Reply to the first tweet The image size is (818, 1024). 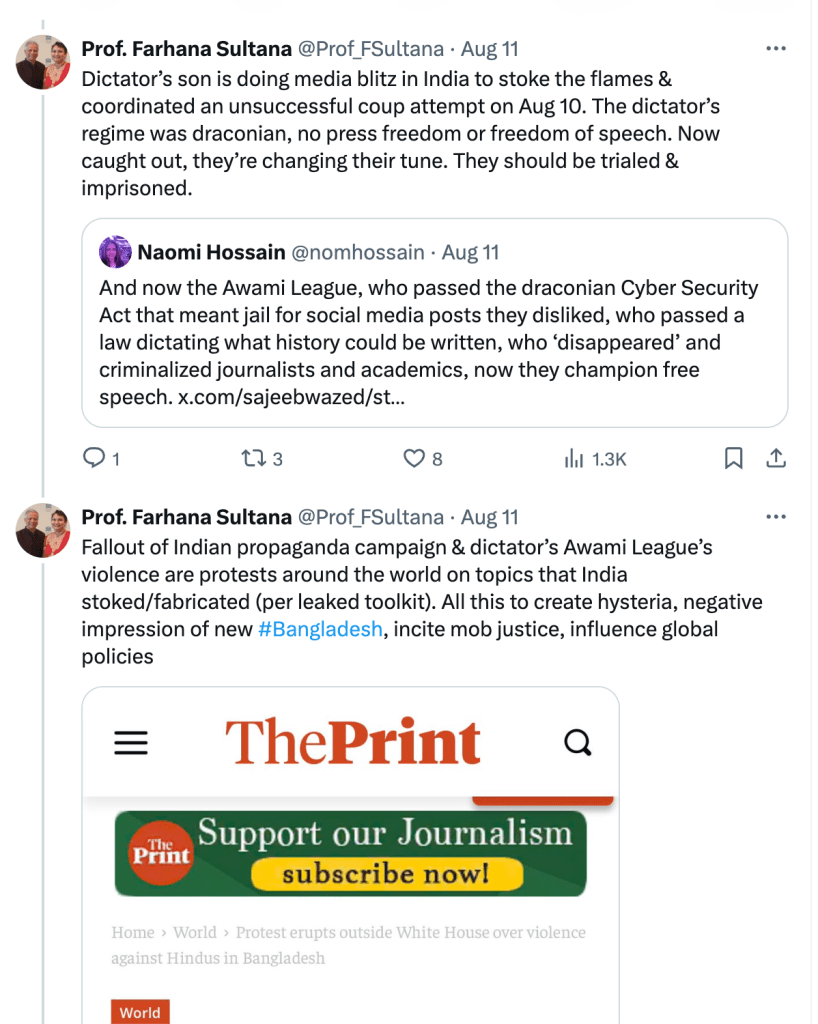(94, 458)
